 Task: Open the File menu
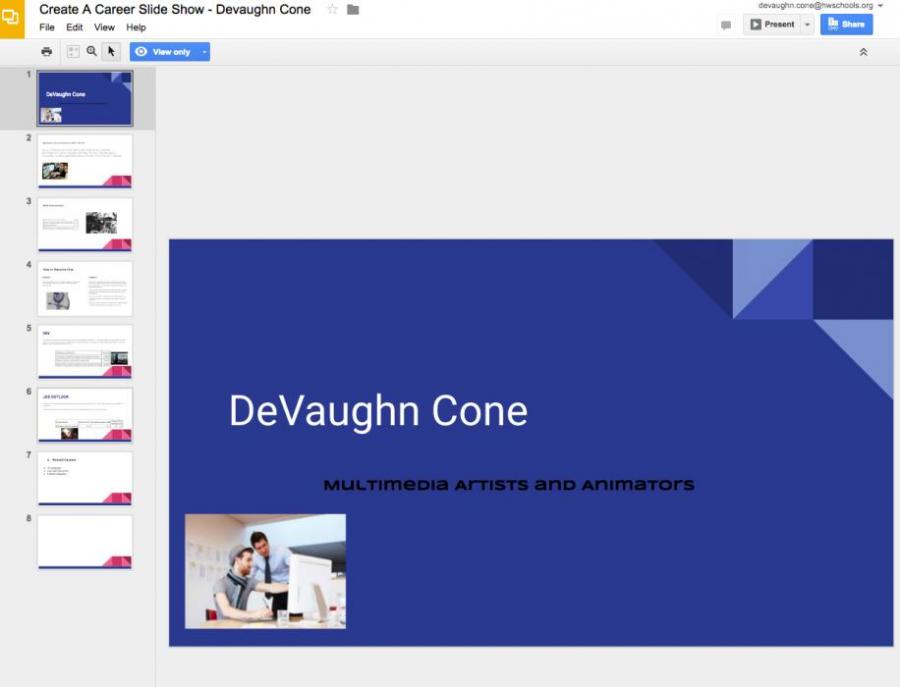coord(47,27)
